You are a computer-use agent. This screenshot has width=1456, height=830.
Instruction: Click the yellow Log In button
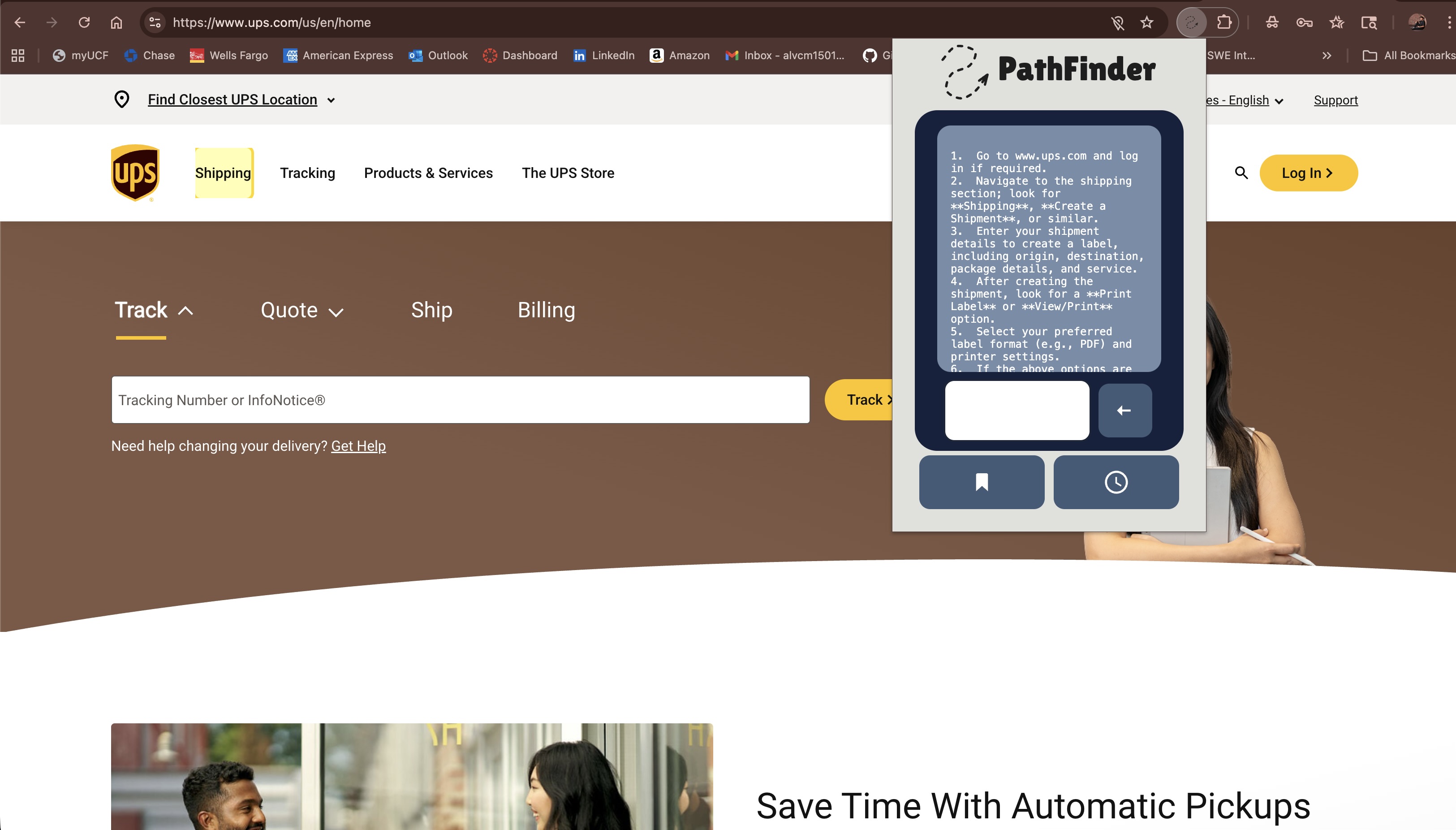point(1308,173)
